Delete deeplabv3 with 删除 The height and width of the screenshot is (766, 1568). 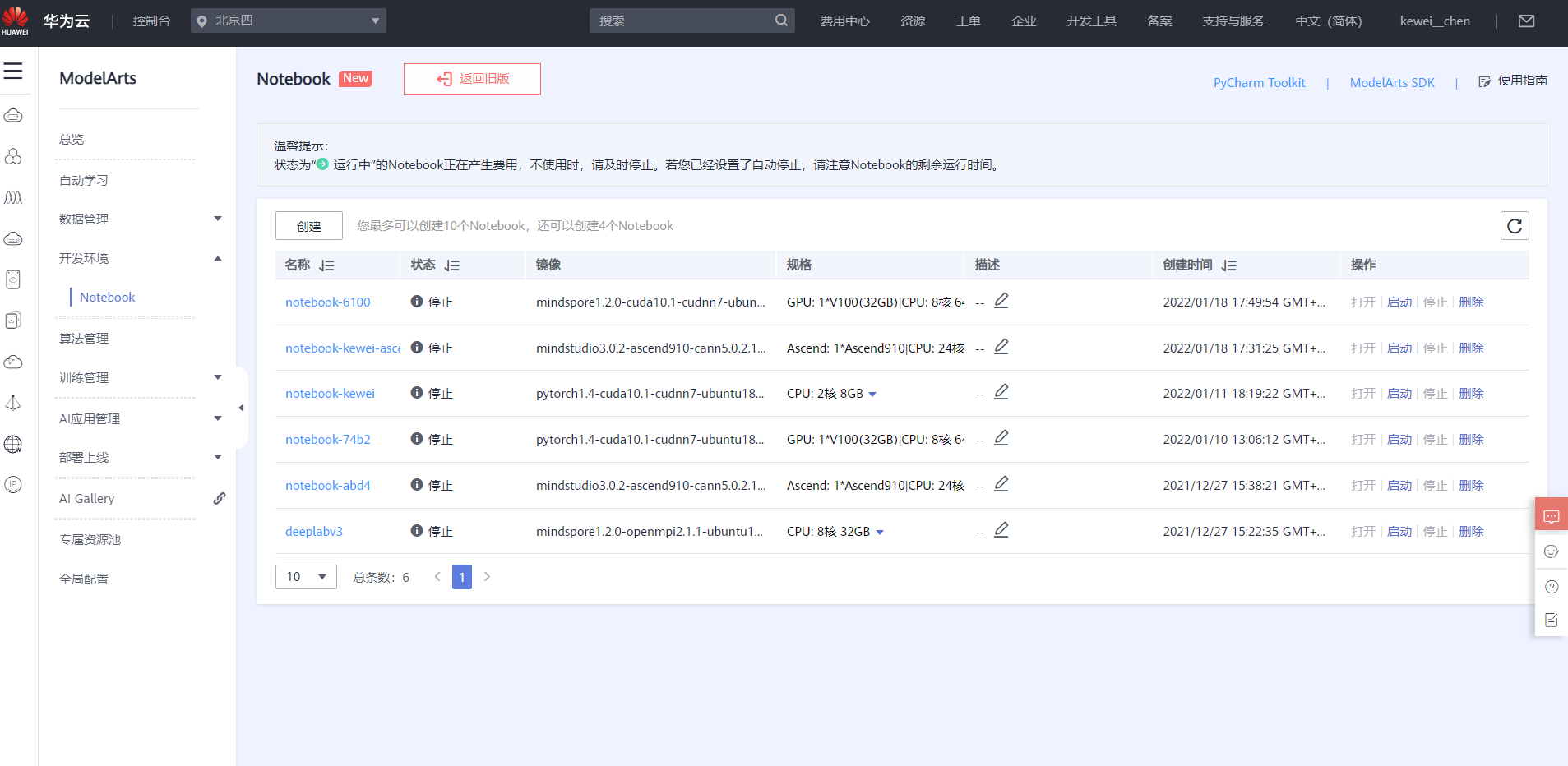pyautogui.click(x=1471, y=532)
